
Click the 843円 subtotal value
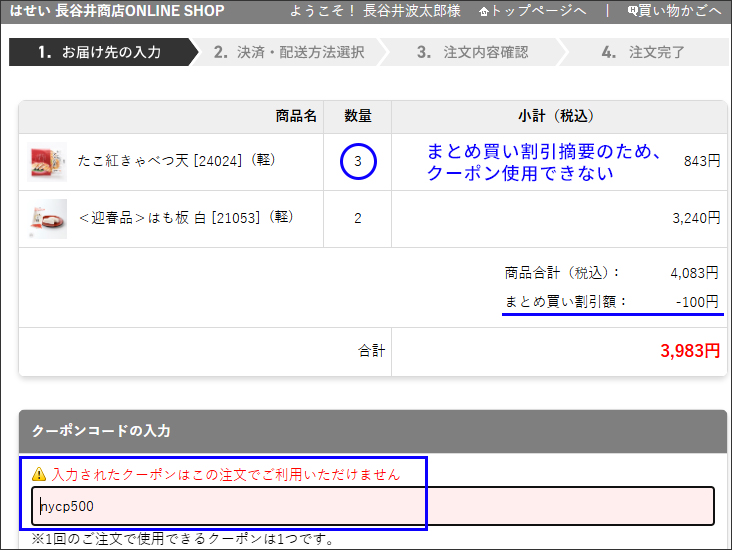[x=702, y=161]
